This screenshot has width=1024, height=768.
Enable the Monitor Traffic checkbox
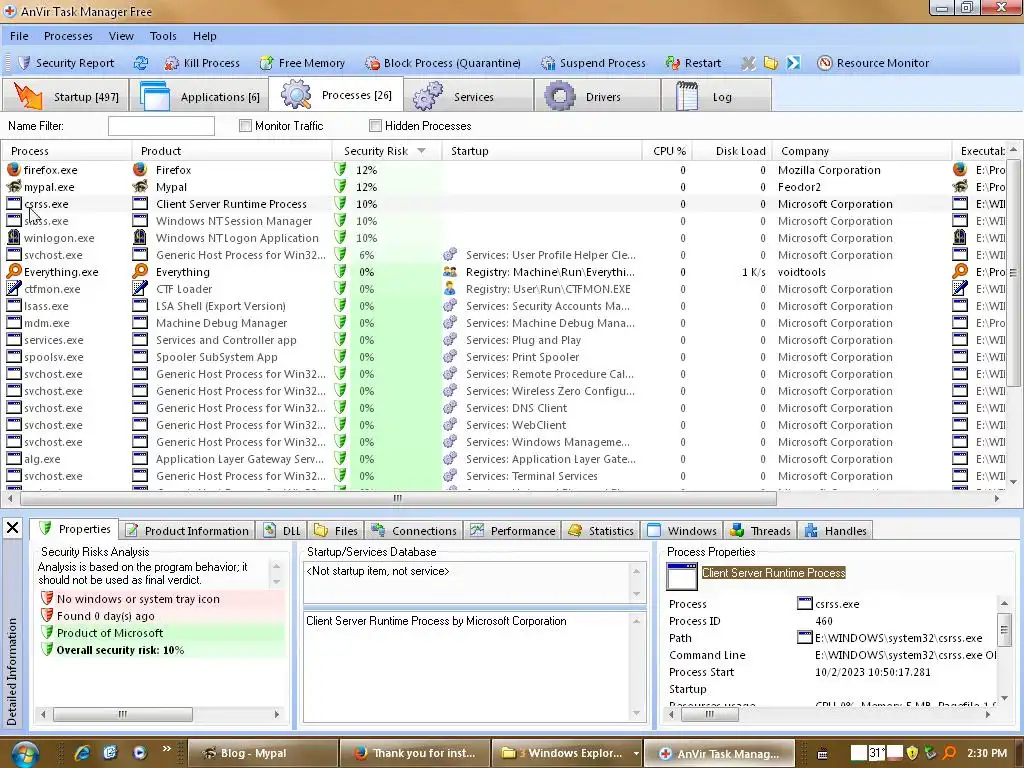(246, 125)
